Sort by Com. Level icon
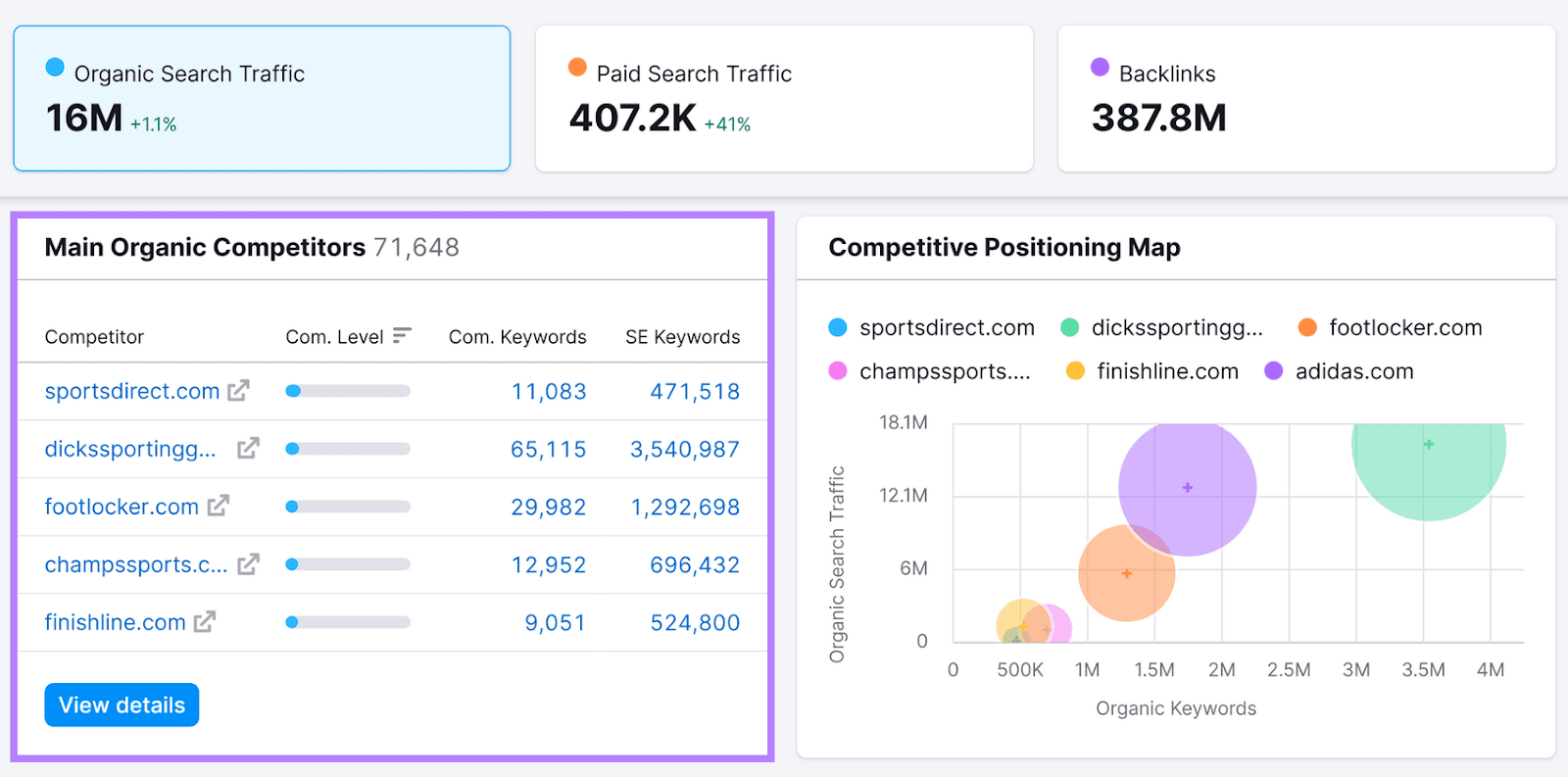This screenshot has width=1568, height=777. (402, 336)
